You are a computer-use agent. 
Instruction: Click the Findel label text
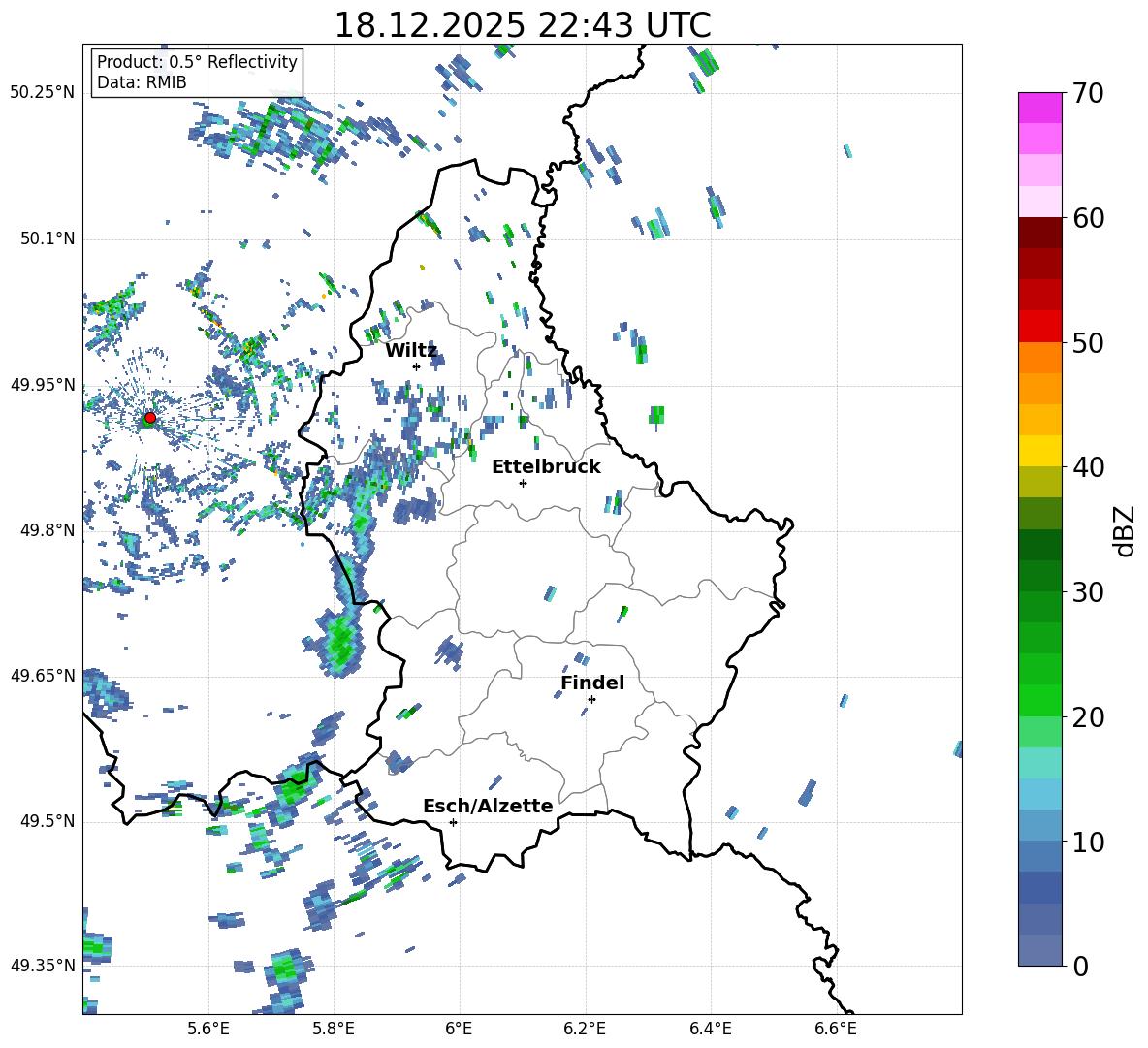tap(592, 683)
